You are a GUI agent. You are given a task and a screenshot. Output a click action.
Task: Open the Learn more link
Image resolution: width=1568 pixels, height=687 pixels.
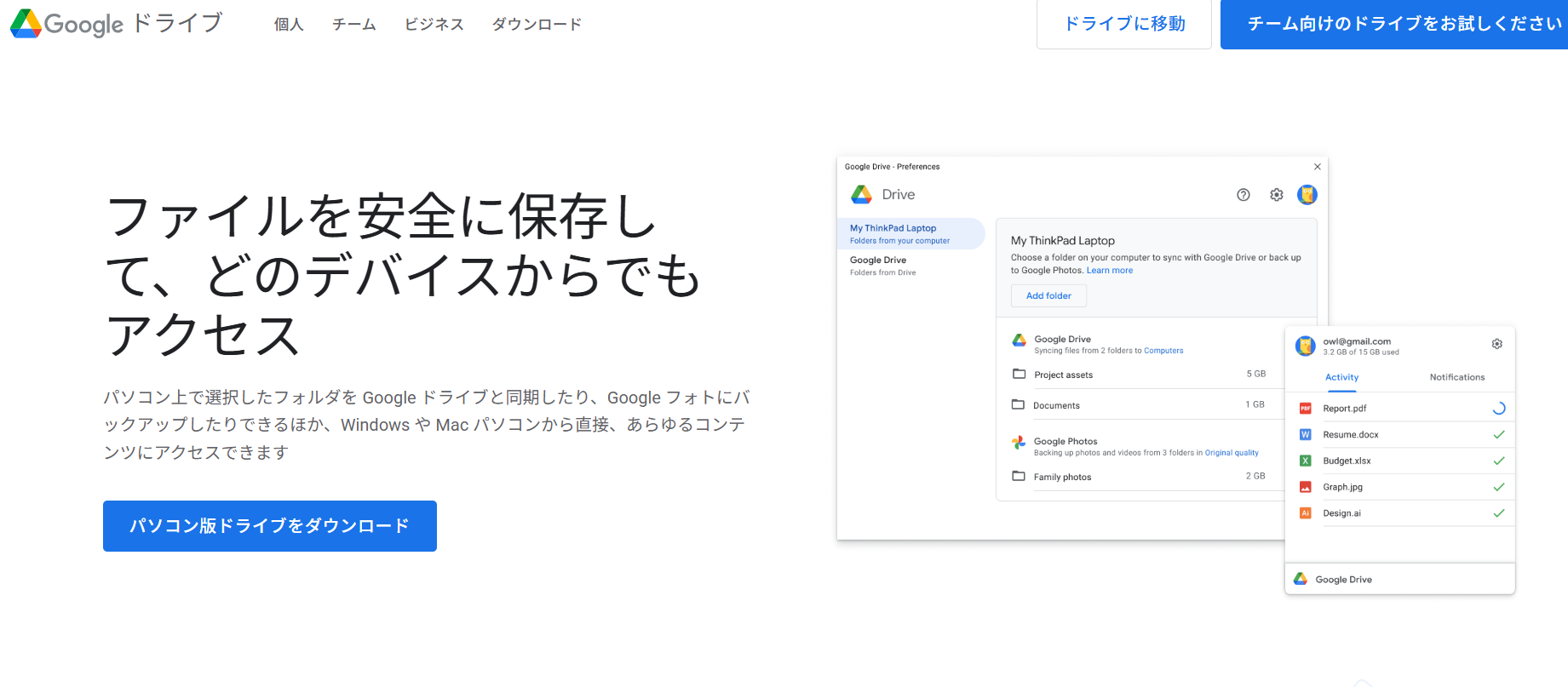[x=1110, y=271]
